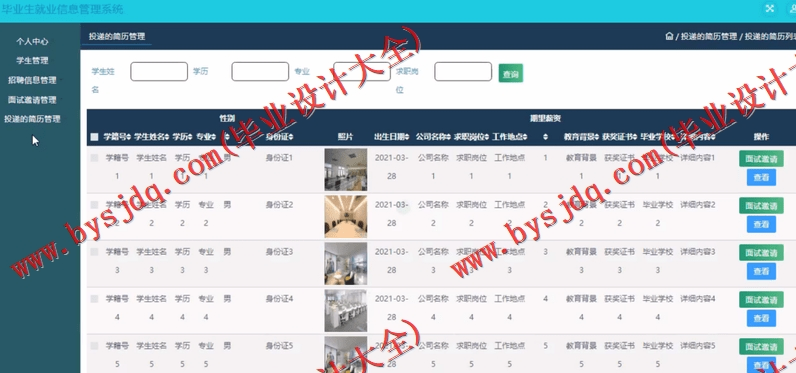Open photo thumbnail in 身份证3 row
The image size is (796, 373).
pos(346,263)
